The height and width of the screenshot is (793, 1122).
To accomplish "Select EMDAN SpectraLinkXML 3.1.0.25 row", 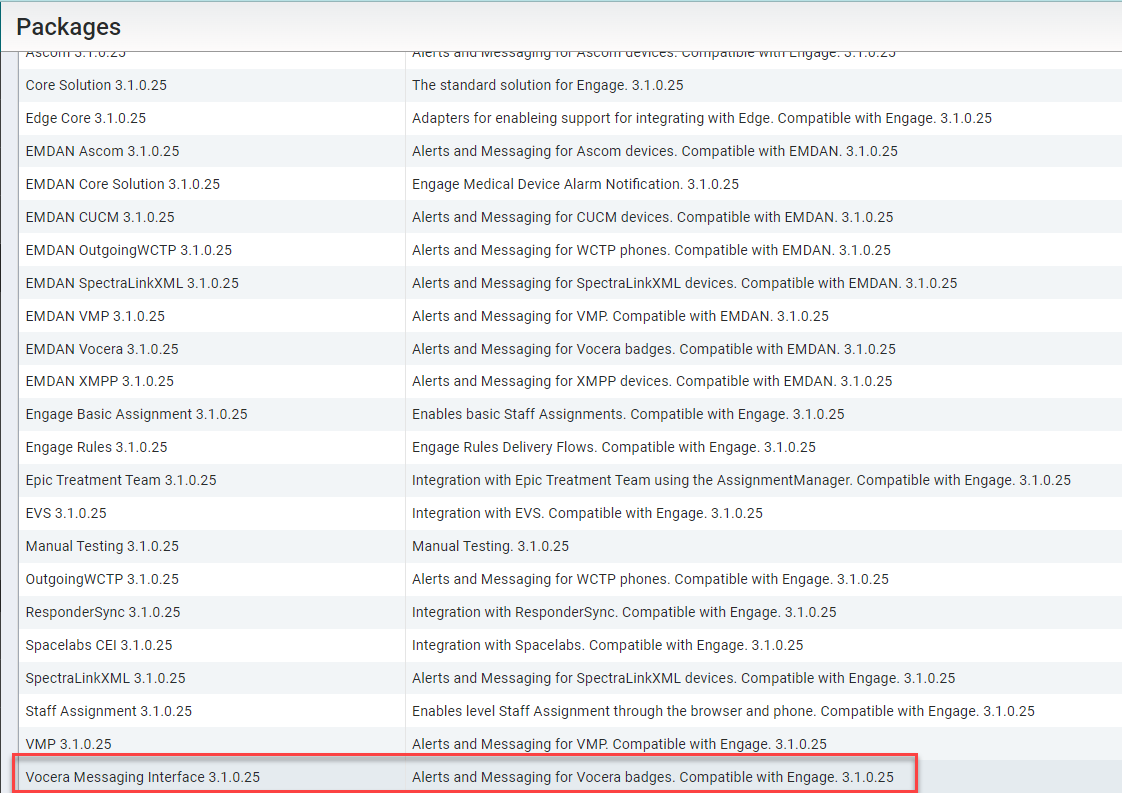I will coord(132,283).
